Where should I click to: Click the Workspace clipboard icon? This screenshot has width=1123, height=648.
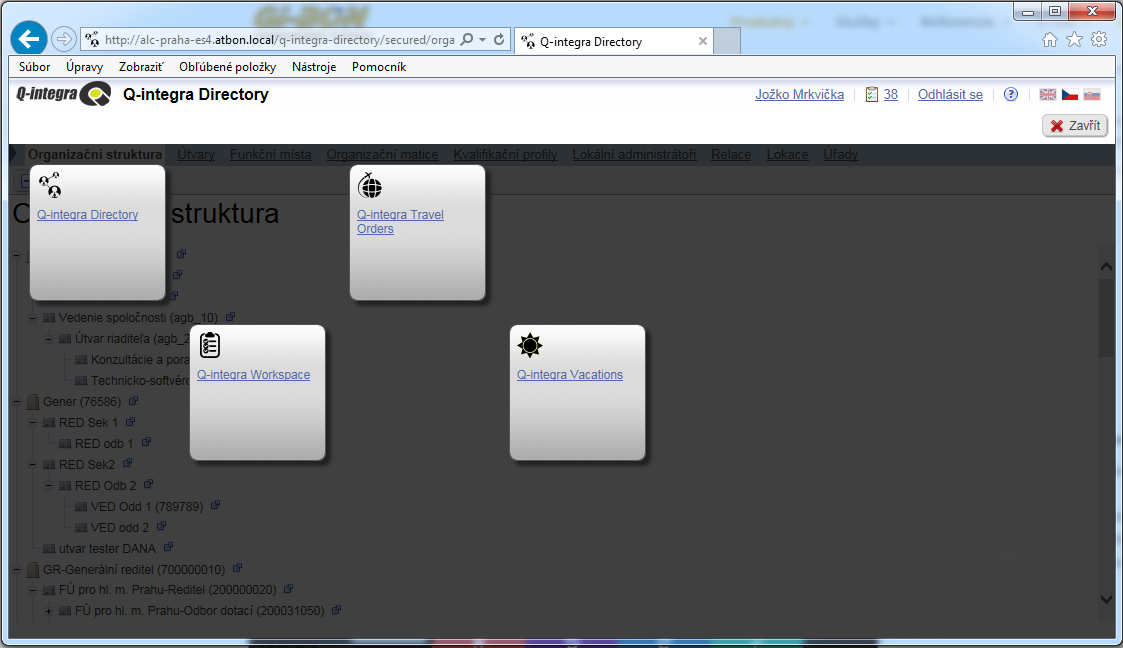210,345
